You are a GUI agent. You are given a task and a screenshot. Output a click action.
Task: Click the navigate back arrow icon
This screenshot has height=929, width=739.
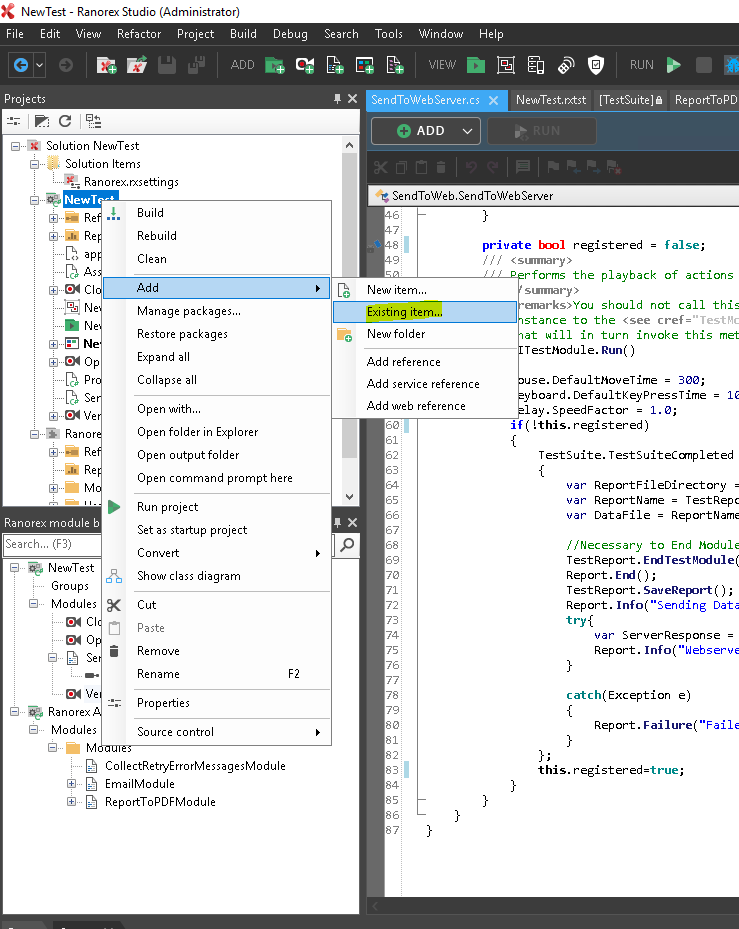pyautogui.click(x=20, y=65)
